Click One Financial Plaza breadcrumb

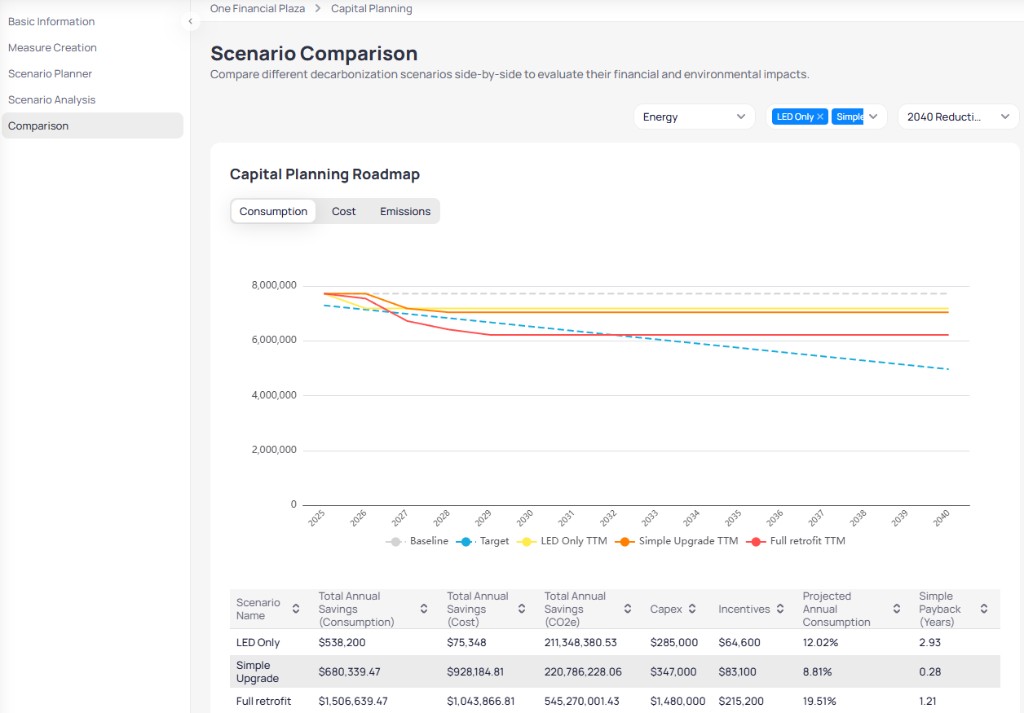click(257, 8)
